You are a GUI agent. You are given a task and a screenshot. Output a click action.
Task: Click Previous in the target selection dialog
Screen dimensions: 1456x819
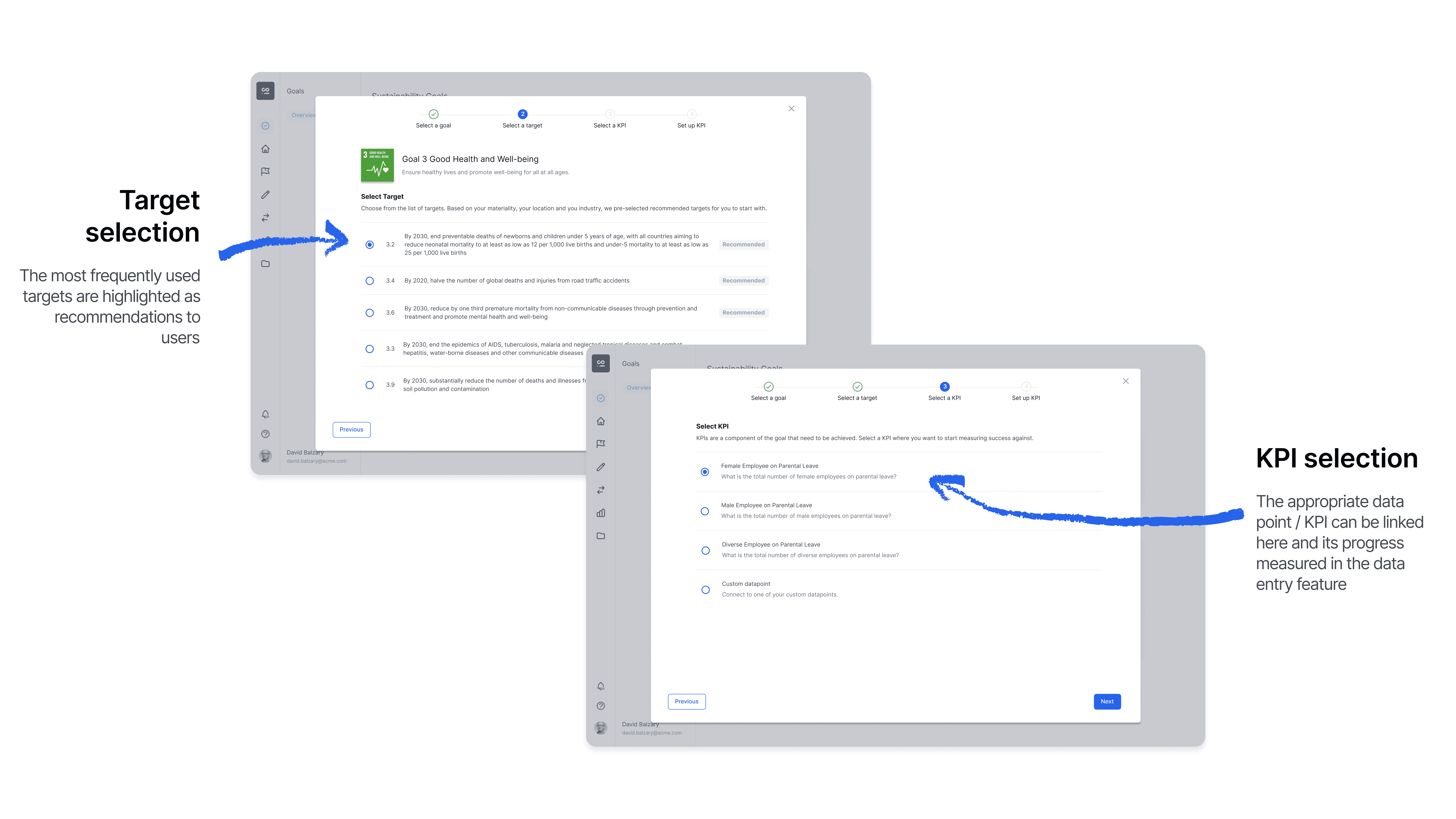352,430
